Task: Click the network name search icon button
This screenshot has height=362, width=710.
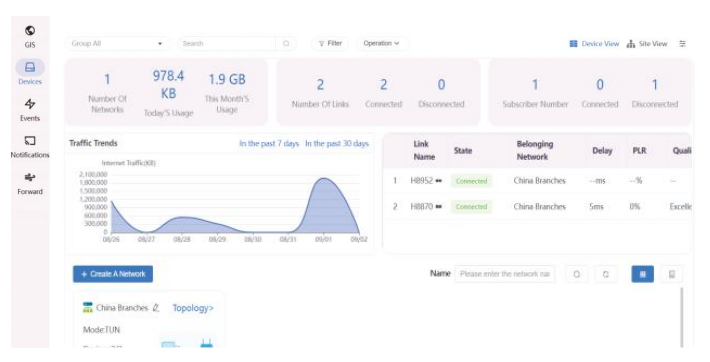Action: (577, 274)
